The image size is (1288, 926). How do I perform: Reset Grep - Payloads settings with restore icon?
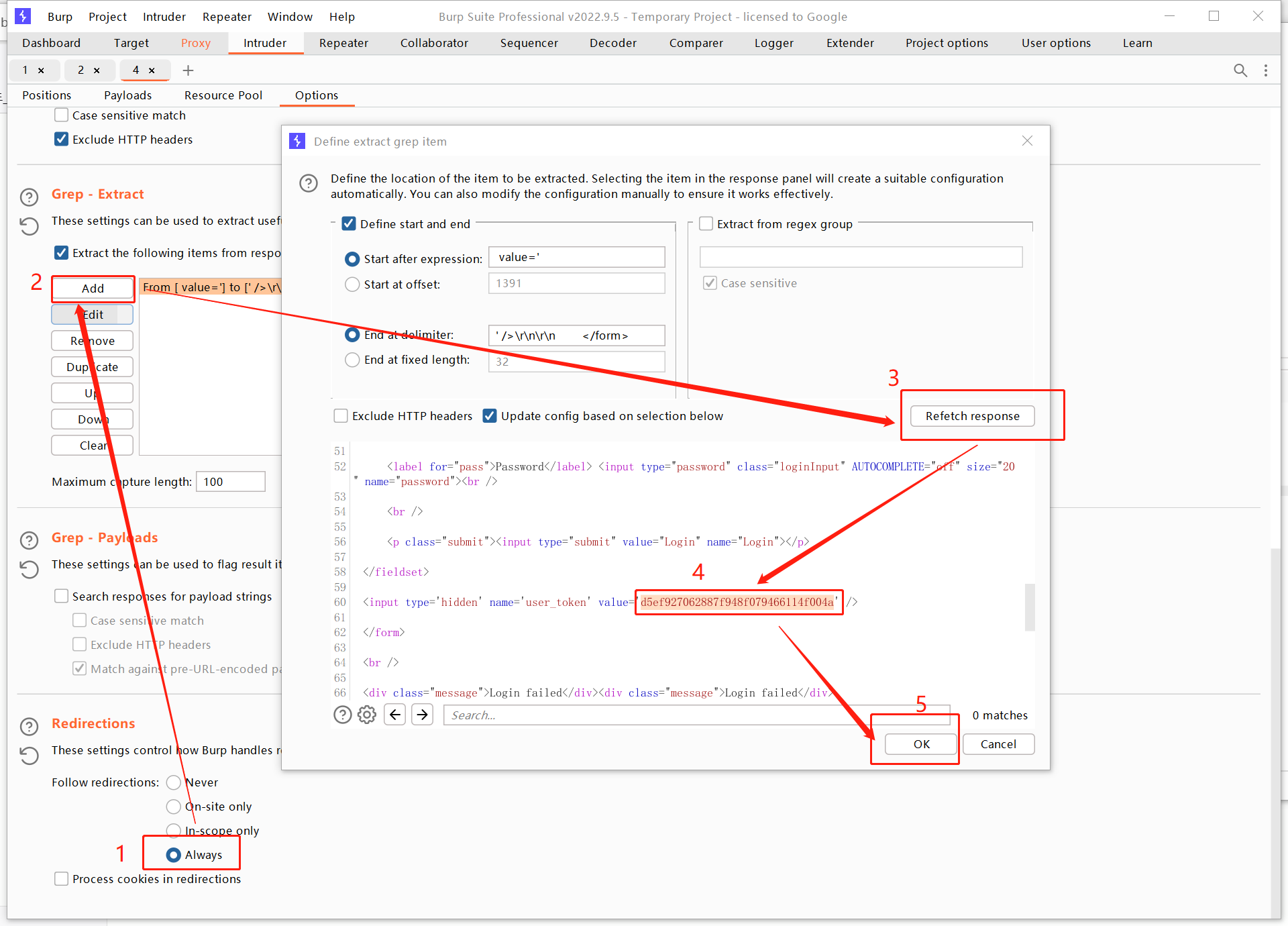pos(29,570)
